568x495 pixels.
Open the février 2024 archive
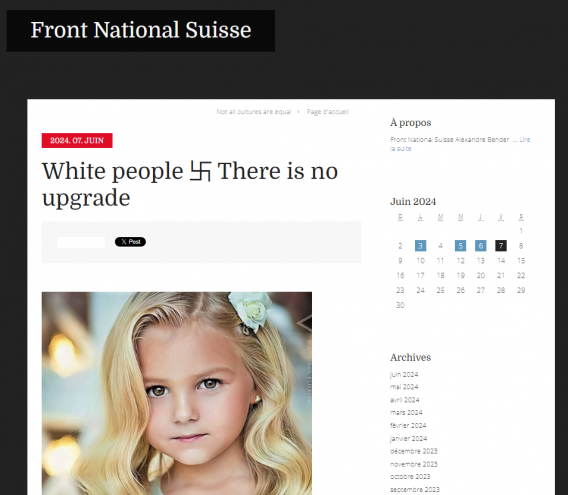pyautogui.click(x=408, y=425)
